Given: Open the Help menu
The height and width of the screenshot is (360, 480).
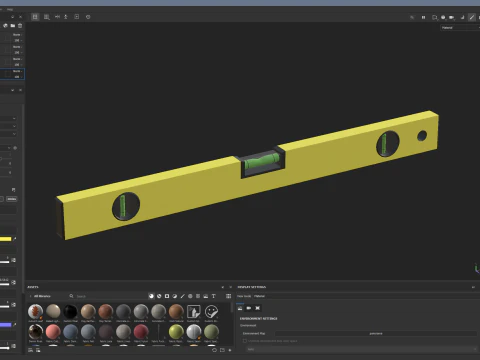Looking at the screenshot, I should click(10, 9).
